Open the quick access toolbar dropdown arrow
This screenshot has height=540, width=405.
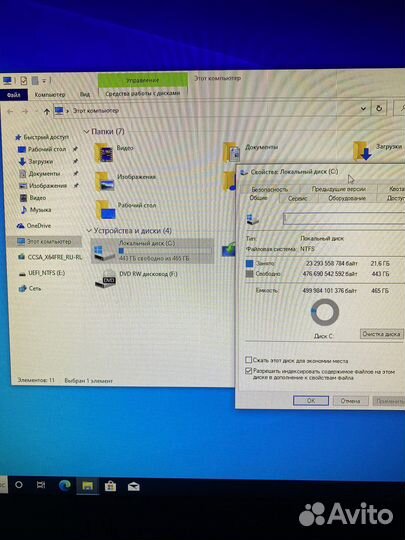point(44,81)
